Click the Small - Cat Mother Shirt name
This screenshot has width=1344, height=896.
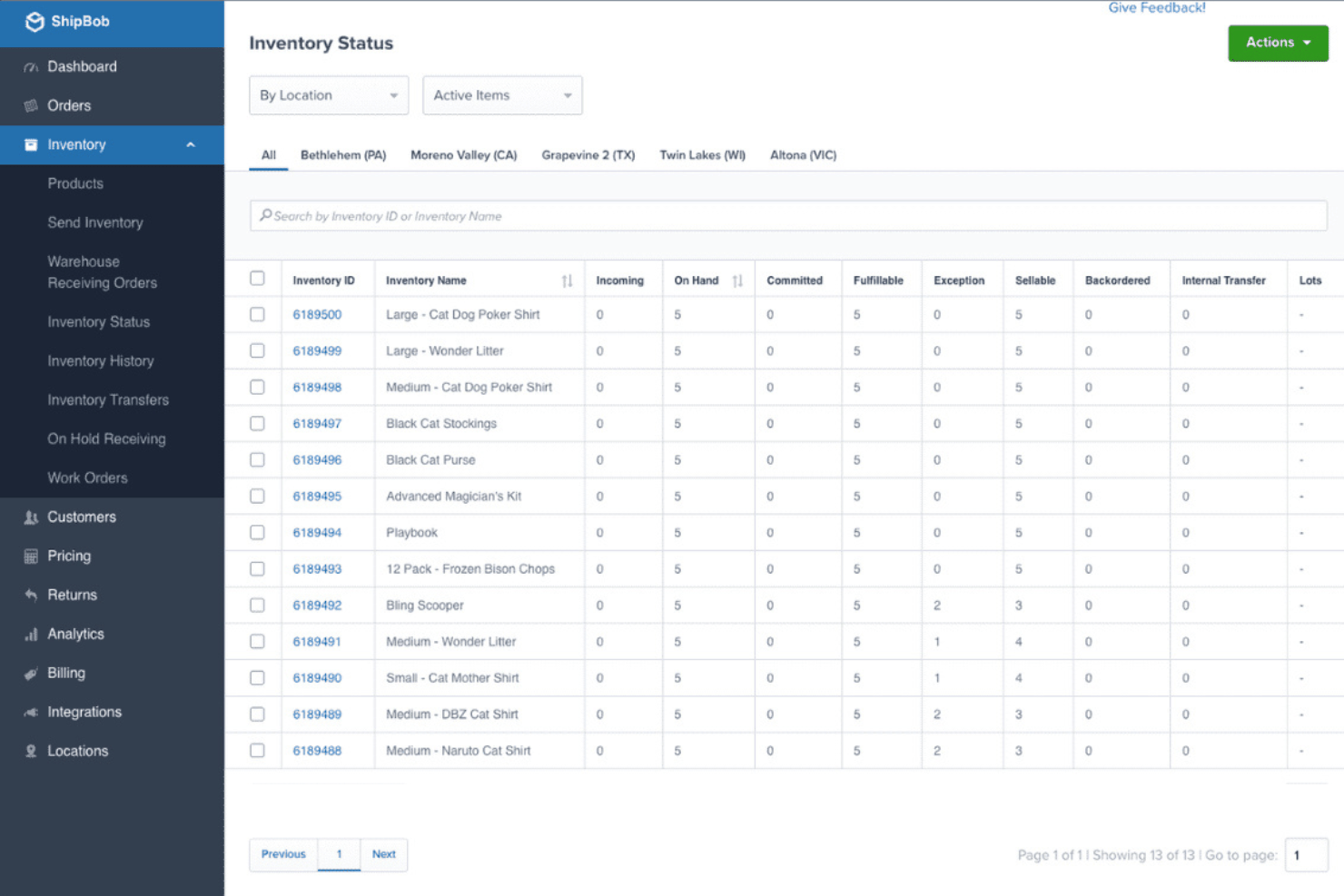point(452,678)
